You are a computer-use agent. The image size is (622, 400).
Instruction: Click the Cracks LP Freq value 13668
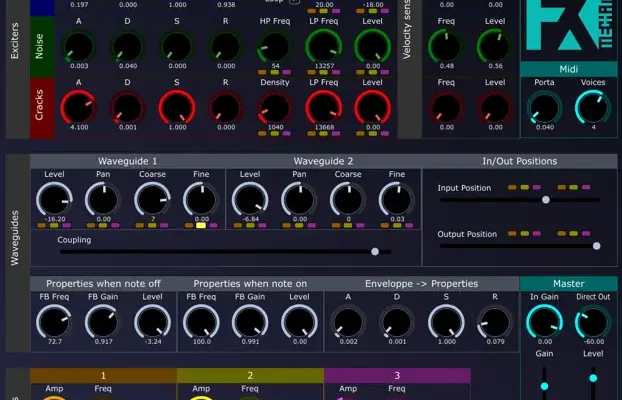click(x=324, y=127)
